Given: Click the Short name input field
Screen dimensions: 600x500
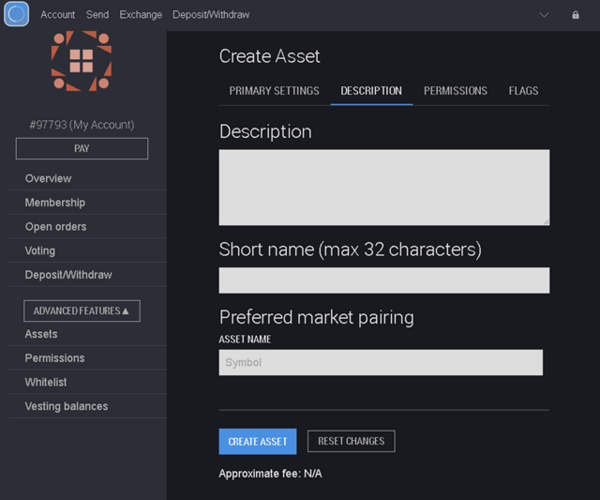Looking at the screenshot, I should click(x=384, y=280).
